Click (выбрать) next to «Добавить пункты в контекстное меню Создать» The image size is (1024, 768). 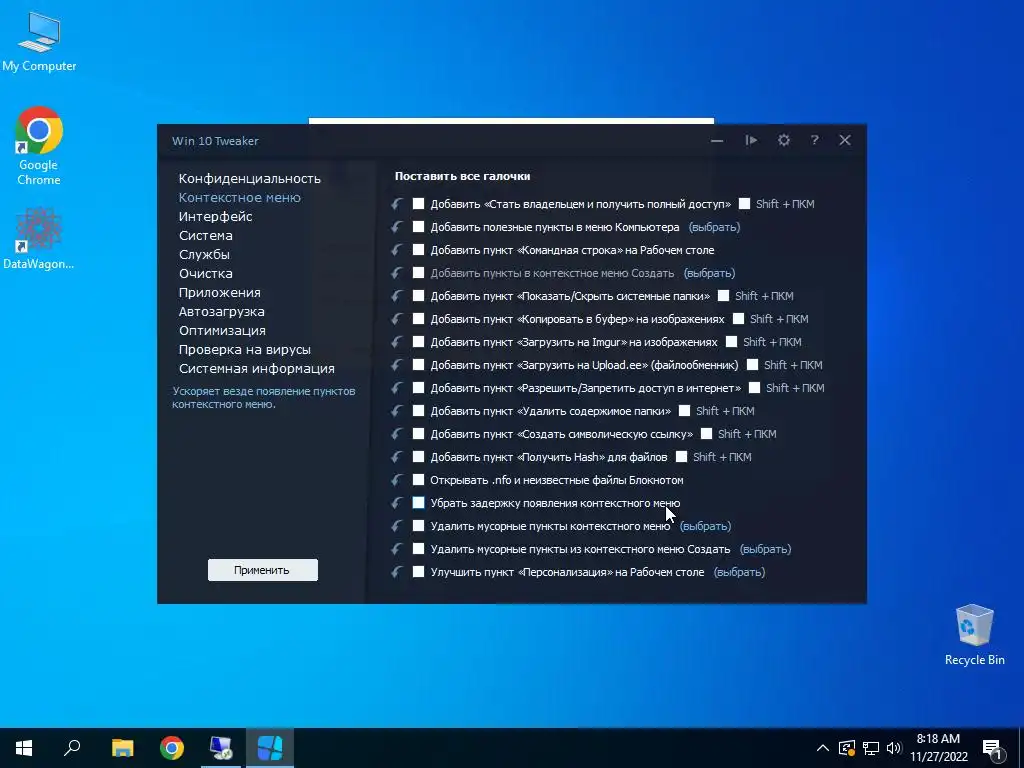coord(709,273)
